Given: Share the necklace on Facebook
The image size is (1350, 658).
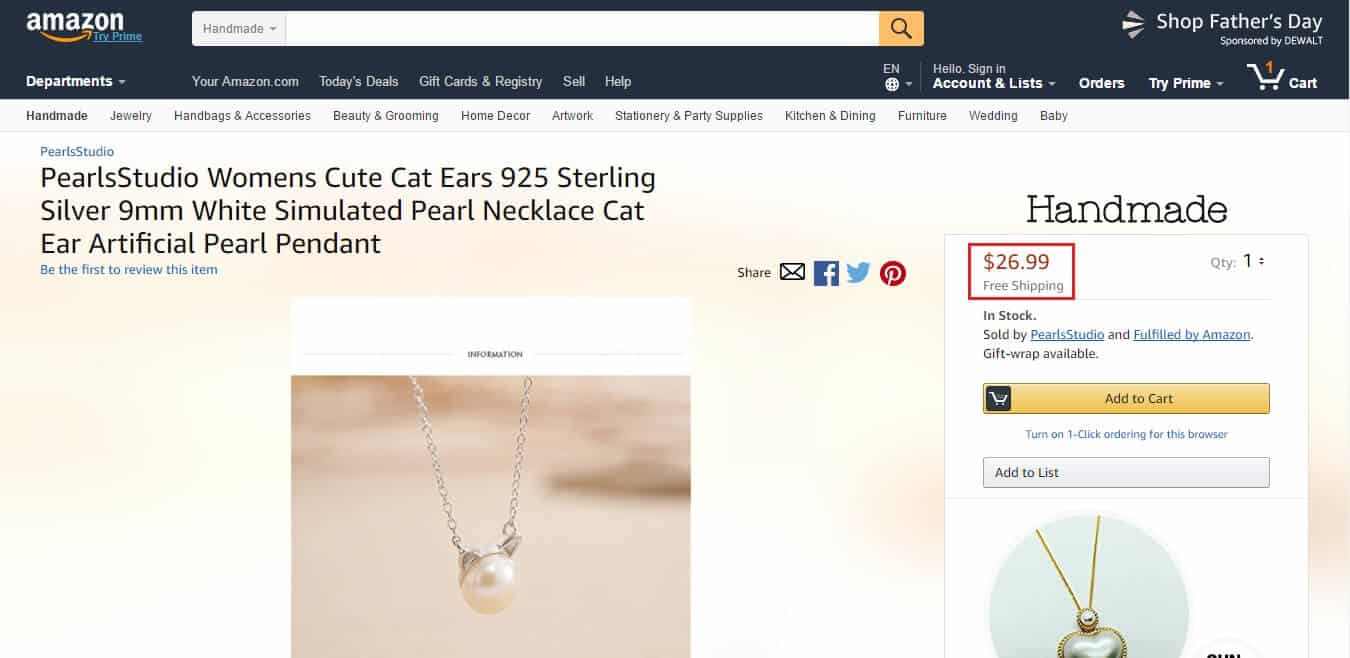Looking at the screenshot, I should [825, 272].
